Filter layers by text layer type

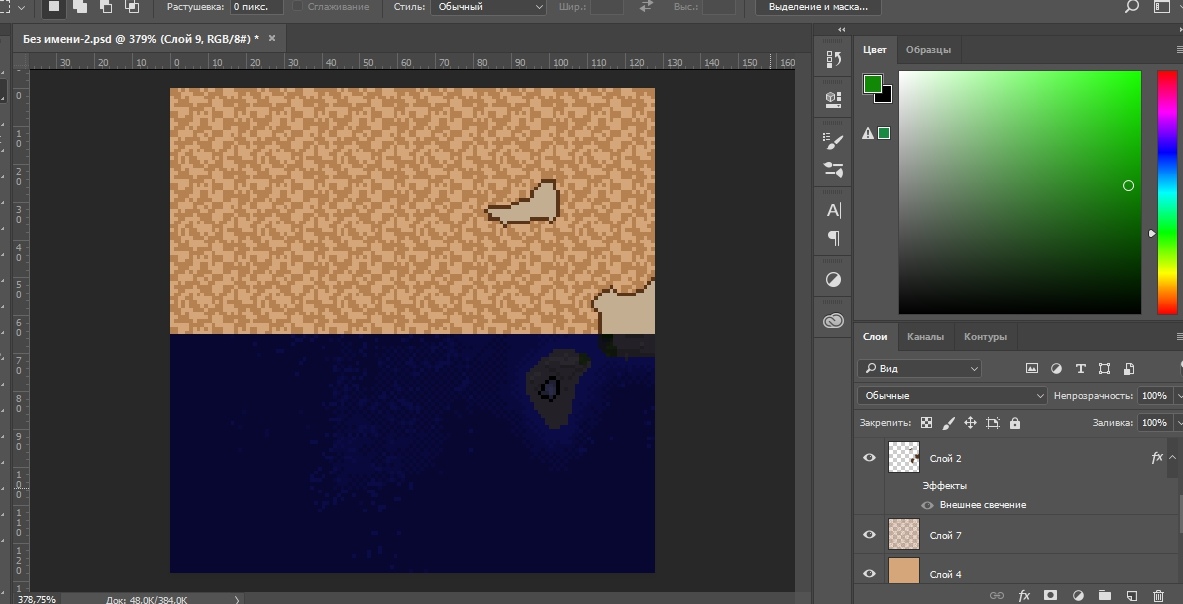coord(1080,369)
